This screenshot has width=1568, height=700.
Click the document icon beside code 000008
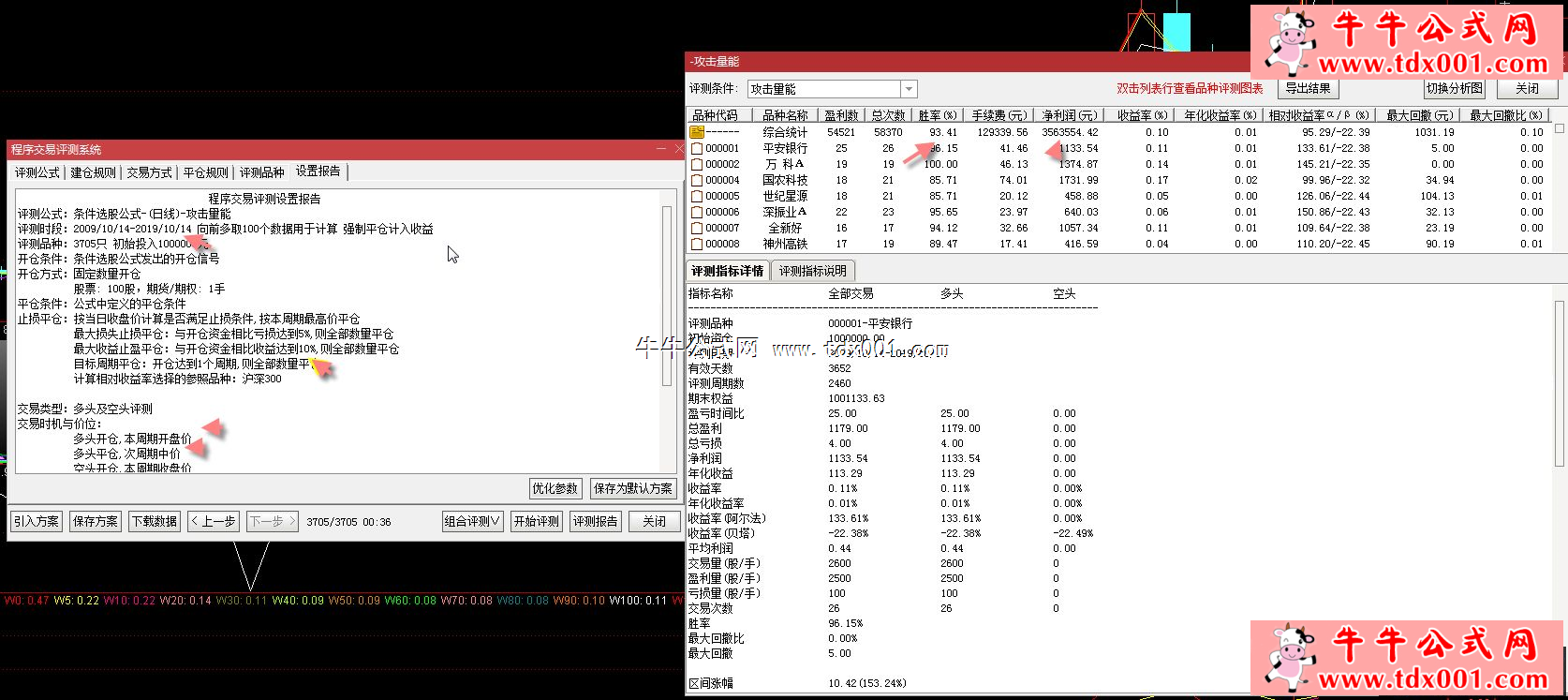pyautogui.click(x=697, y=244)
